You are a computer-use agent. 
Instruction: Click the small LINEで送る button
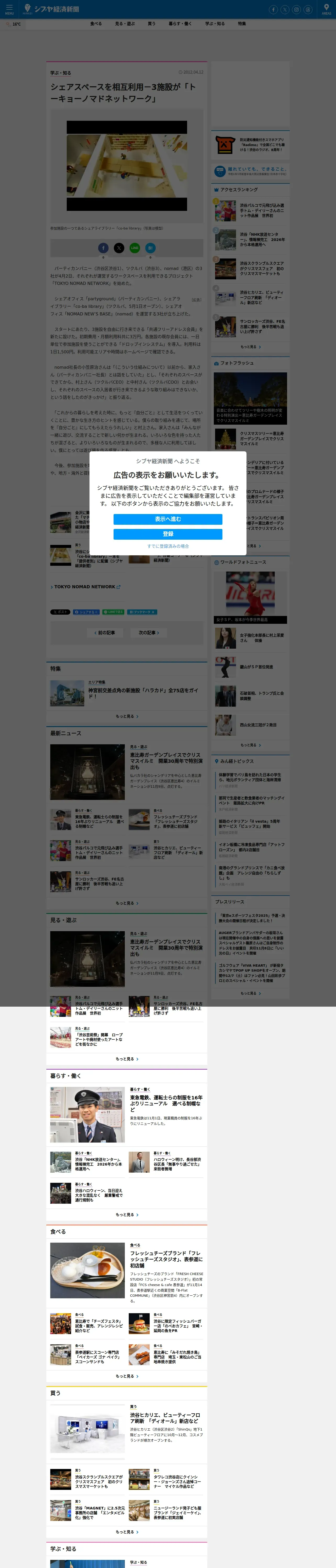(113, 612)
